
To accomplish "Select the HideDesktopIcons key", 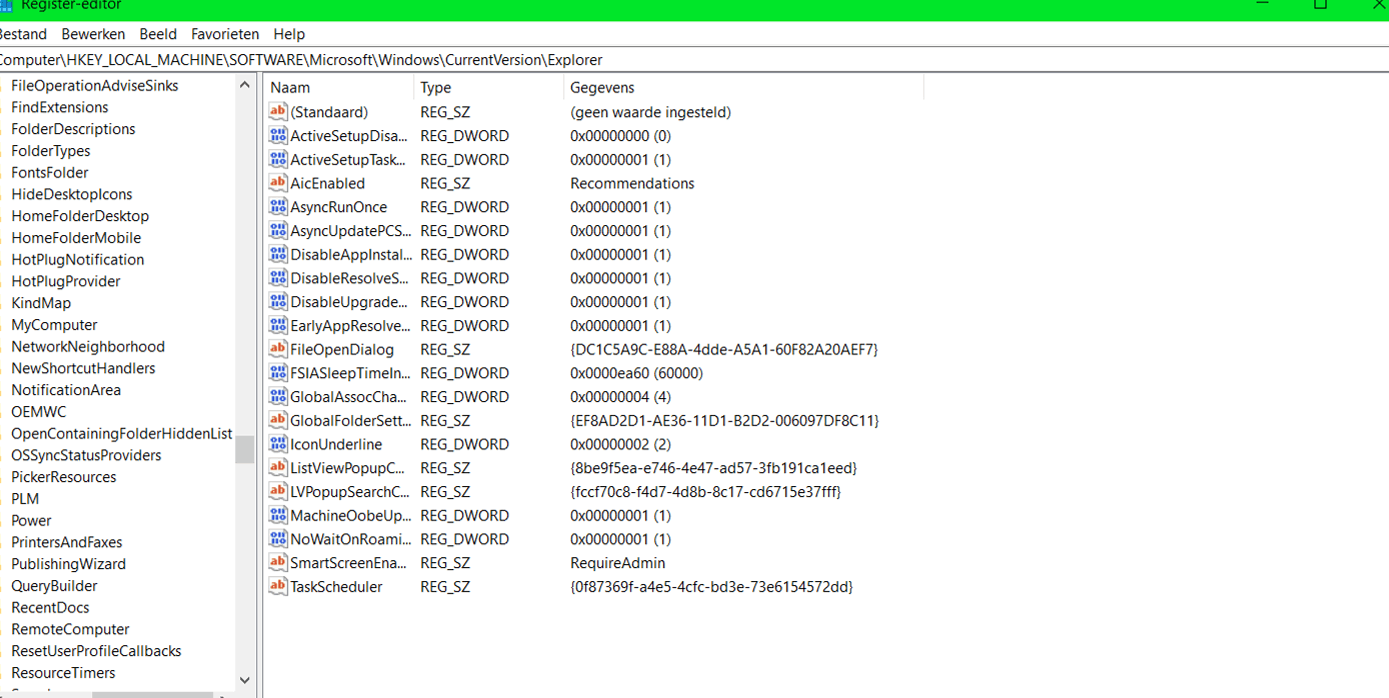I will tap(72, 194).
